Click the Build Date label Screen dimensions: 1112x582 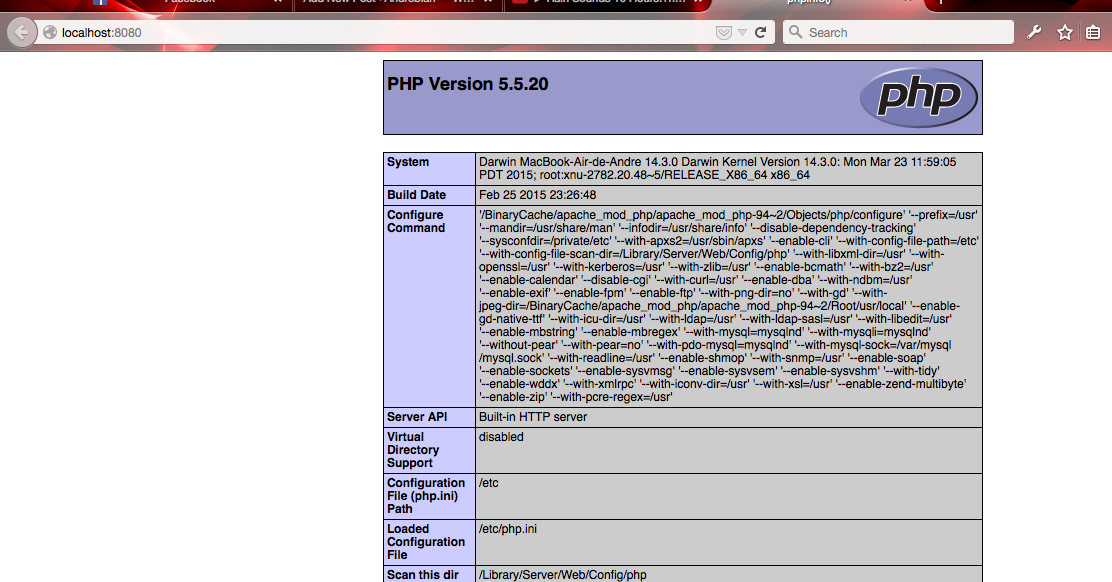[x=416, y=195]
